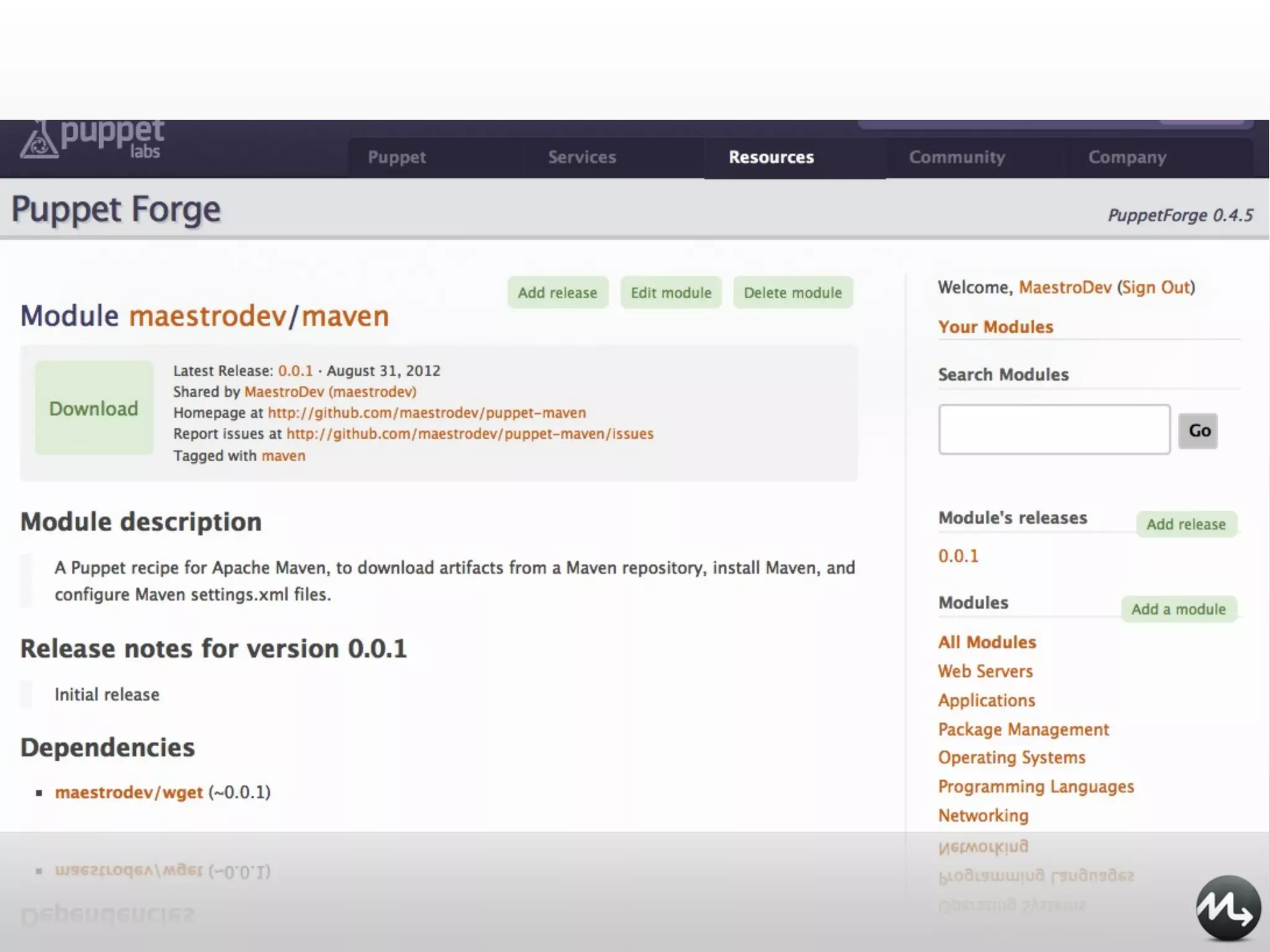Open the Resources navigation tab

point(771,157)
